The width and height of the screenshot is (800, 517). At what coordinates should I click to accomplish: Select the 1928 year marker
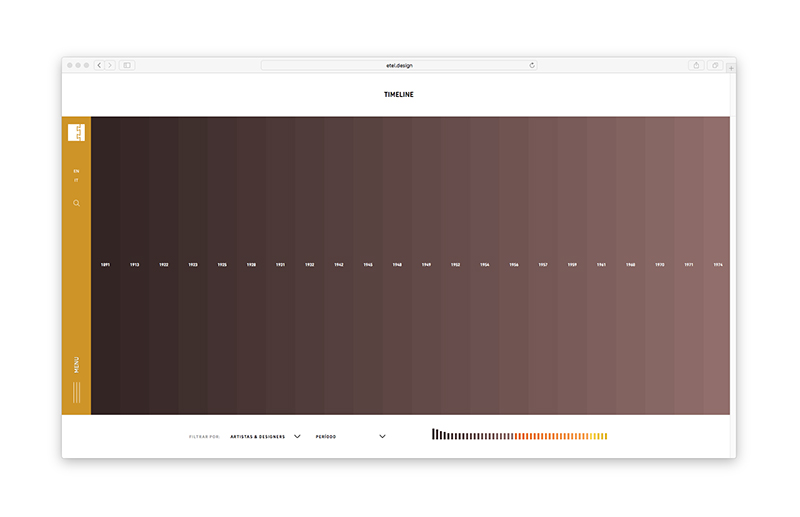[251, 265]
